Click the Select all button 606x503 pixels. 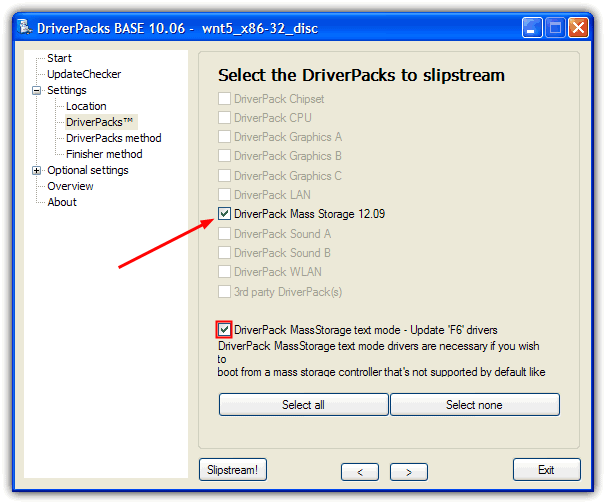(x=303, y=405)
